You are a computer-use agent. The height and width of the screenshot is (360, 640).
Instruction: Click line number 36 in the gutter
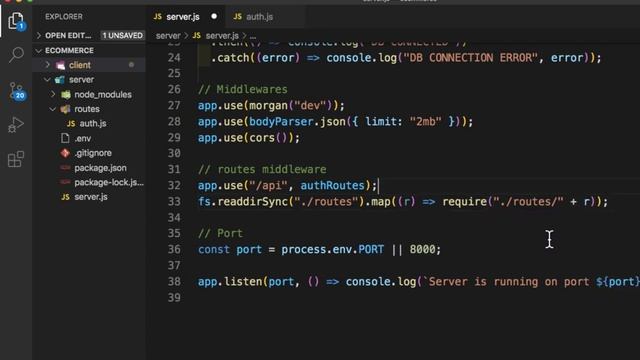click(174, 249)
